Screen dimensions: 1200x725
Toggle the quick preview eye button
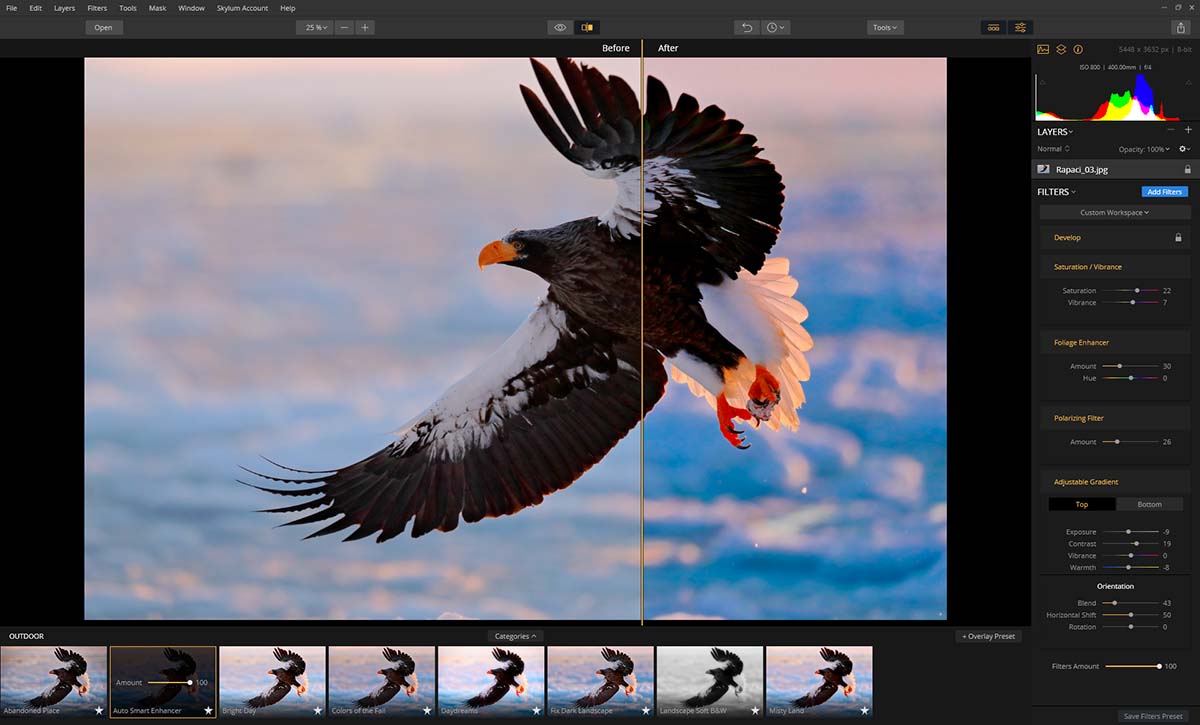click(x=560, y=27)
